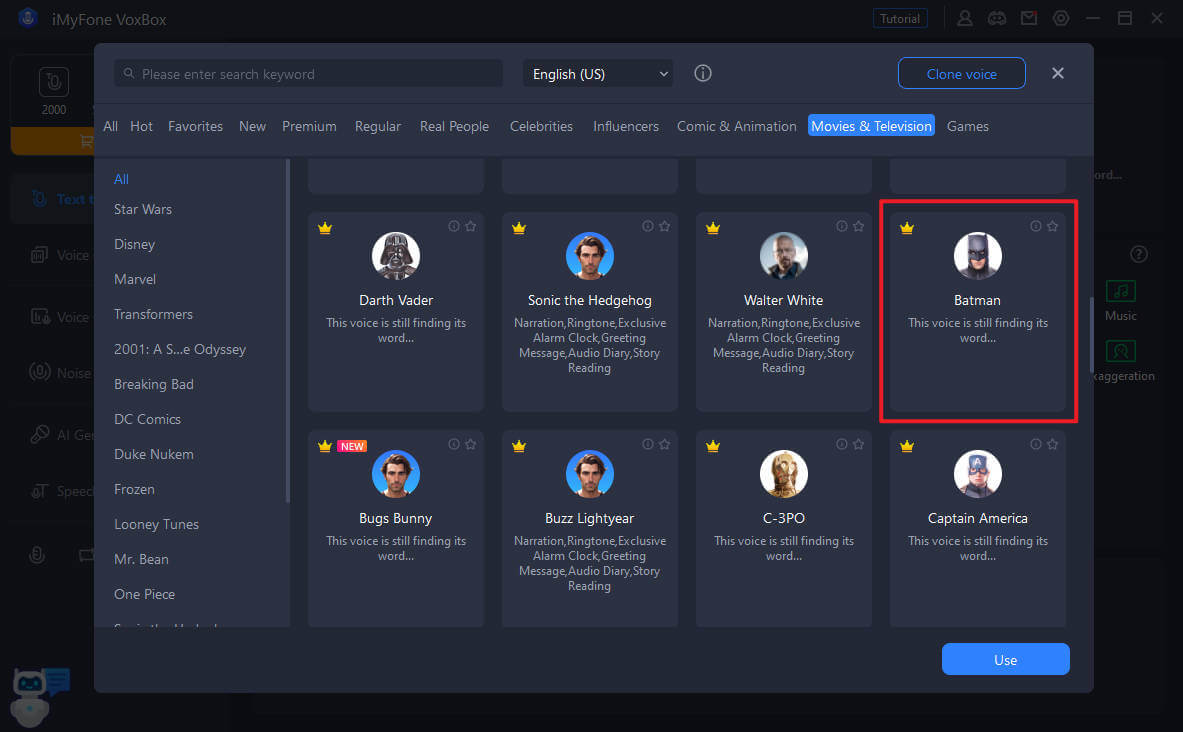Open the user account icon

click(x=964, y=18)
